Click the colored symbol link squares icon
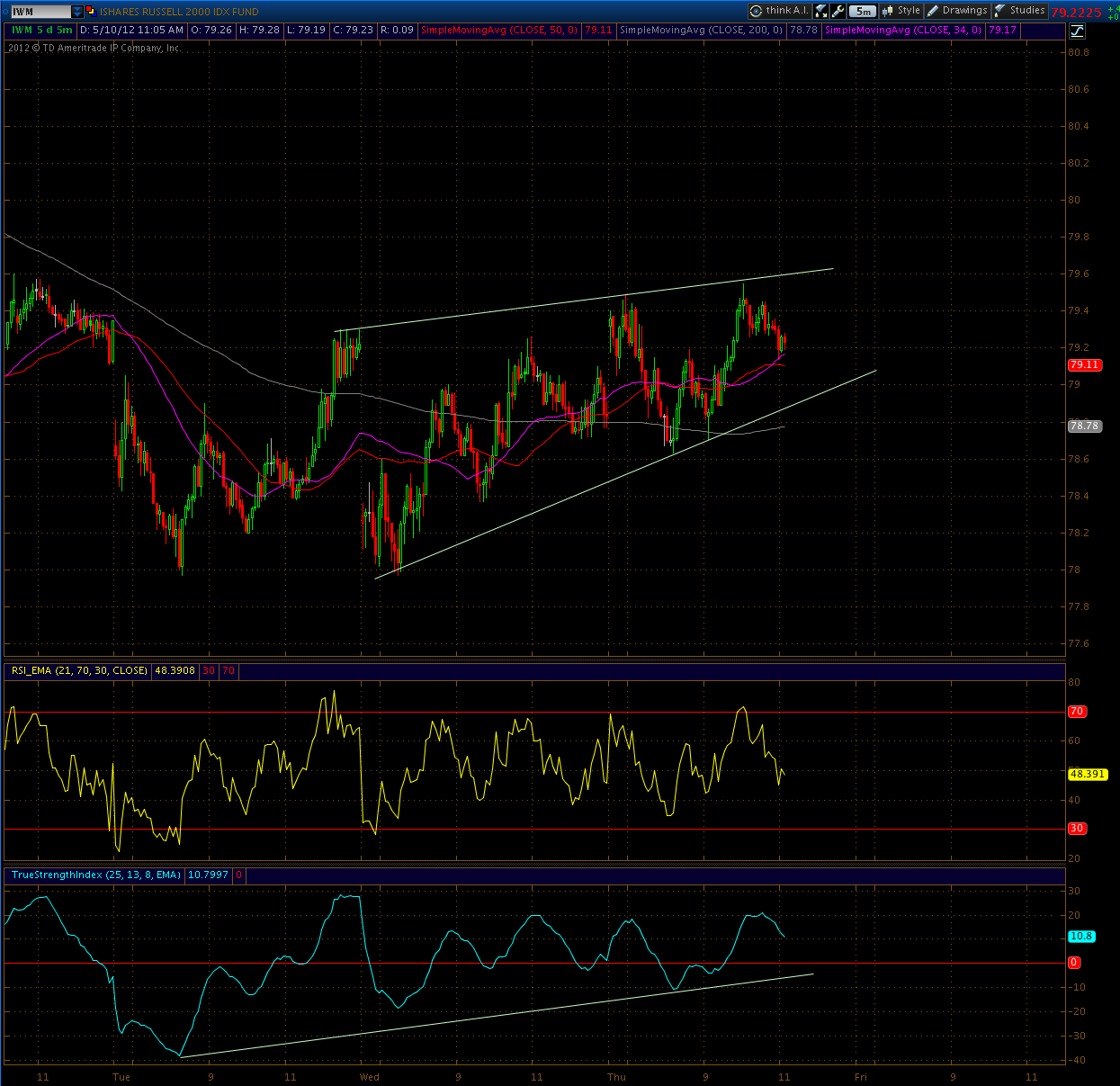This screenshot has height=1086, width=1120. point(90,12)
